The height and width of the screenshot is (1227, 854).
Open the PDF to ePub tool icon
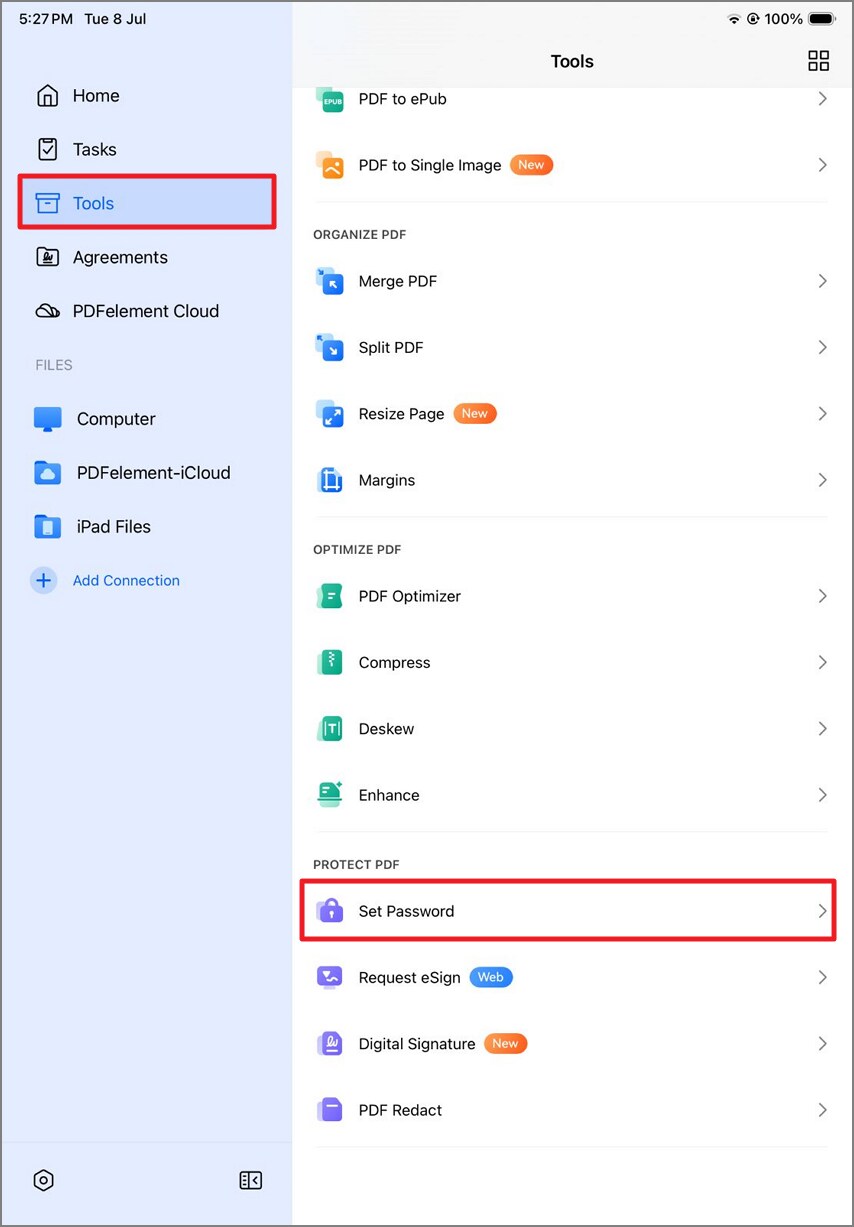coord(329,99)
